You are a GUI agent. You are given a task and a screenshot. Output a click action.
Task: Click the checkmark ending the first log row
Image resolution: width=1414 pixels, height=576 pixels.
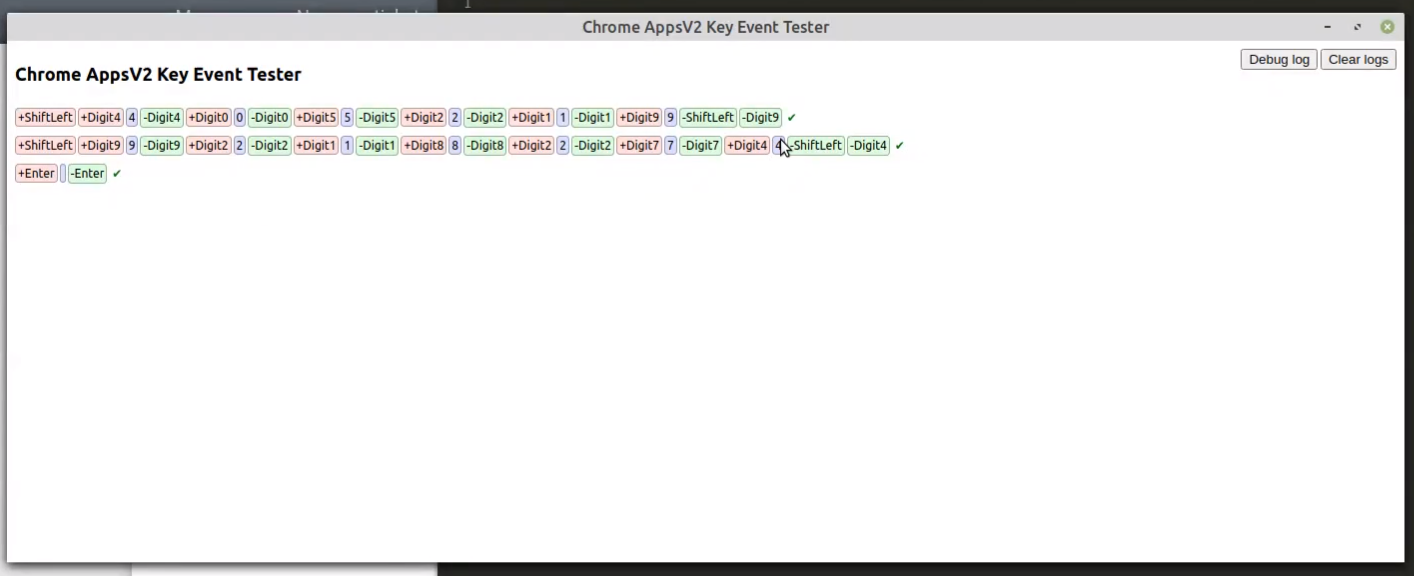tap(792, 118)
